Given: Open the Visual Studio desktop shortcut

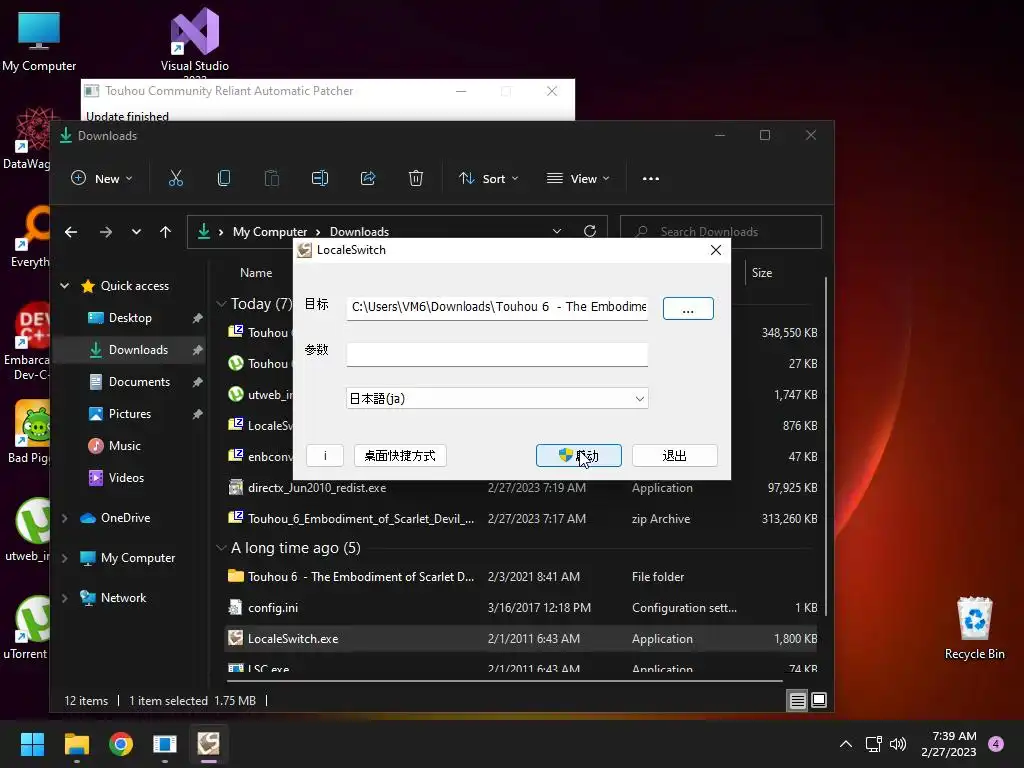Looking at the screenshot, I should [x=195, y=41].
